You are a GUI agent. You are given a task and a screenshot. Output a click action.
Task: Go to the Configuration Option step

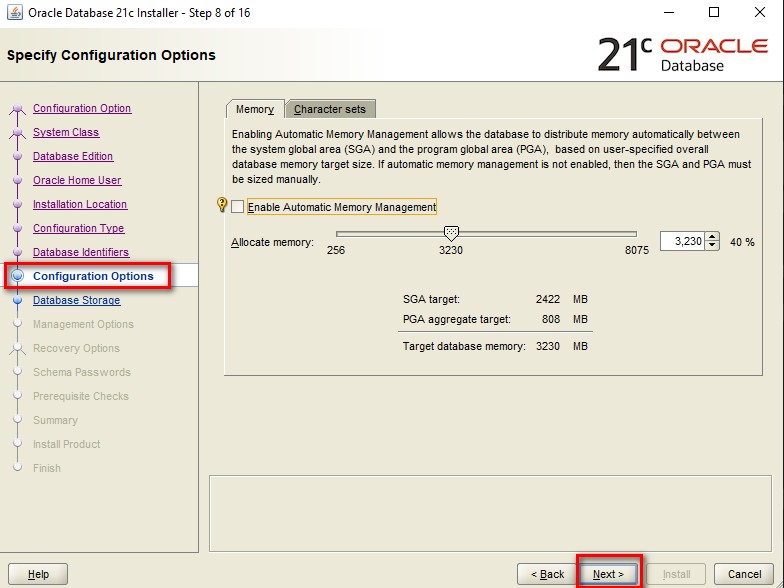82,108
